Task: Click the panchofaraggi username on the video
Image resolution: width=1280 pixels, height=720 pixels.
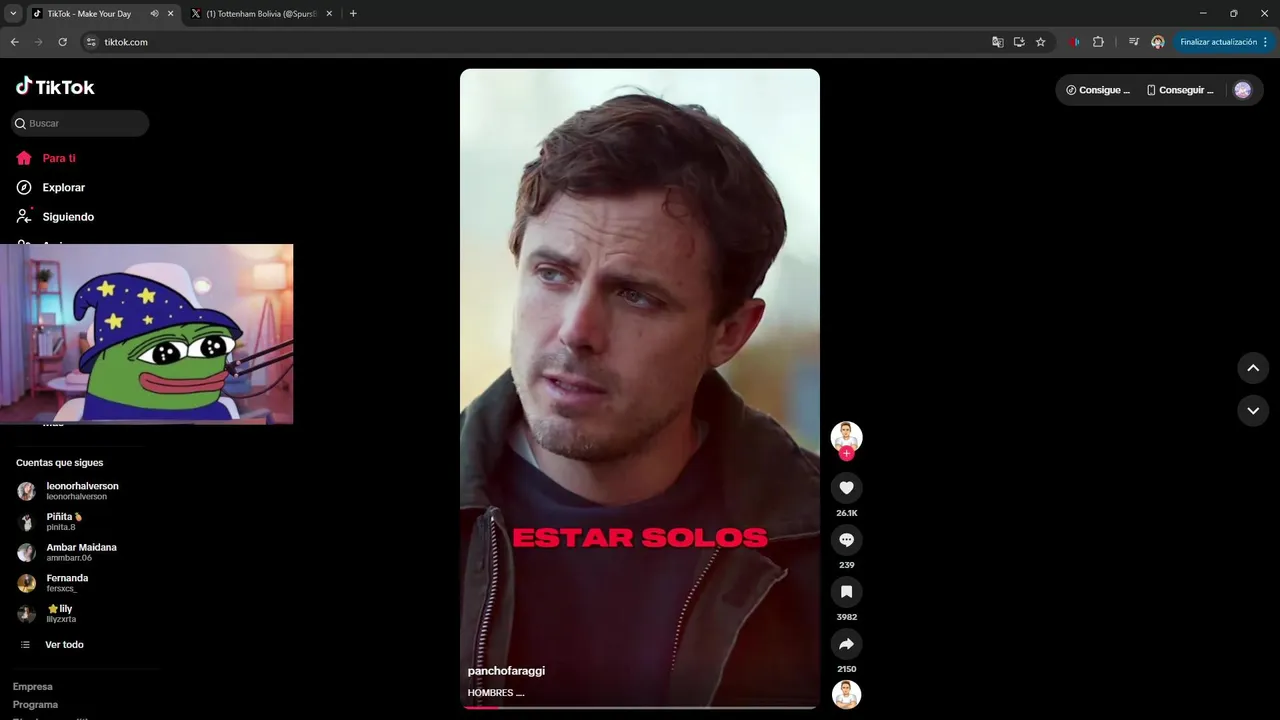Action: (506, 671)
